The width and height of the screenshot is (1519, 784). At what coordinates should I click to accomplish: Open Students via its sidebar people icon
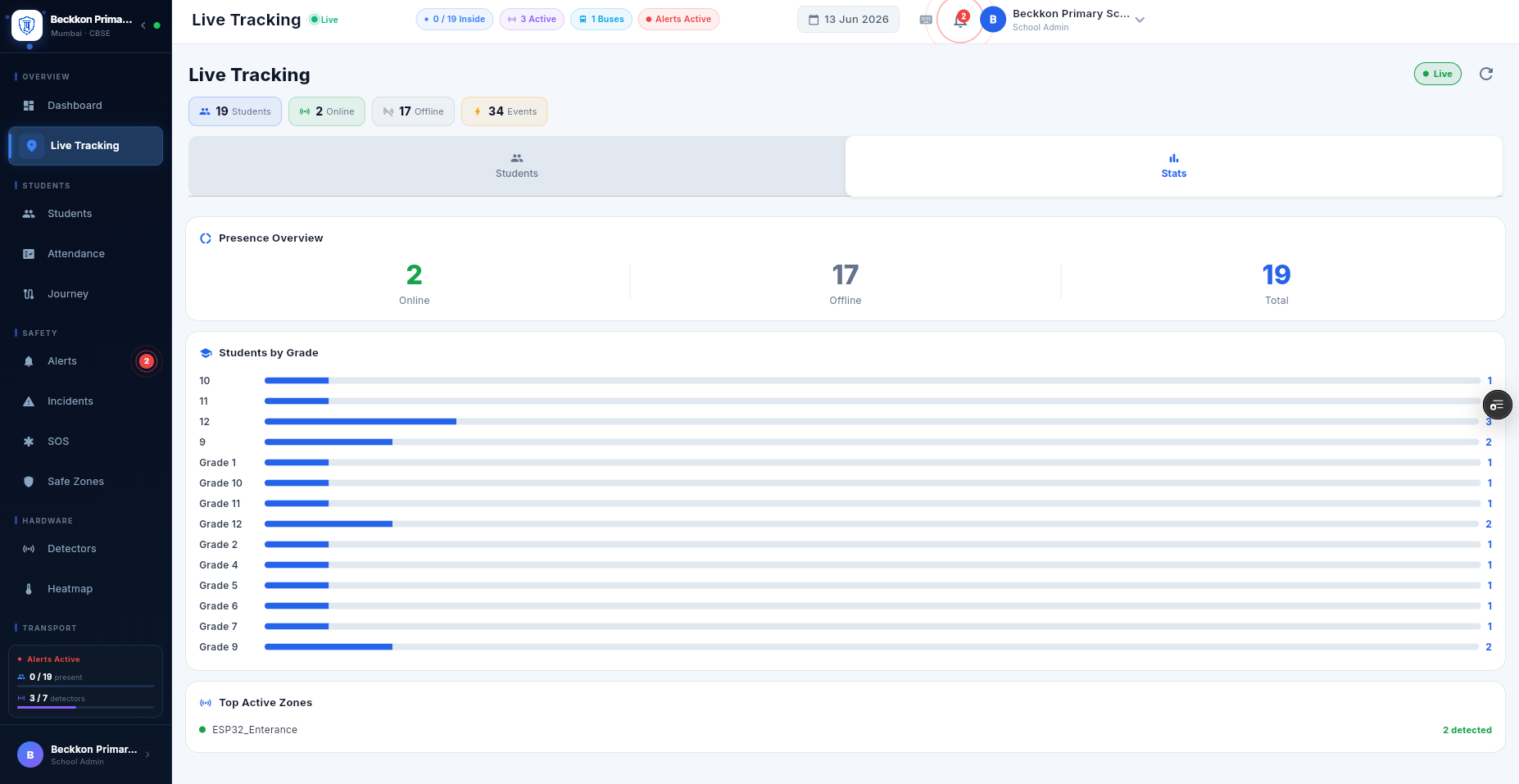point(29,214)
